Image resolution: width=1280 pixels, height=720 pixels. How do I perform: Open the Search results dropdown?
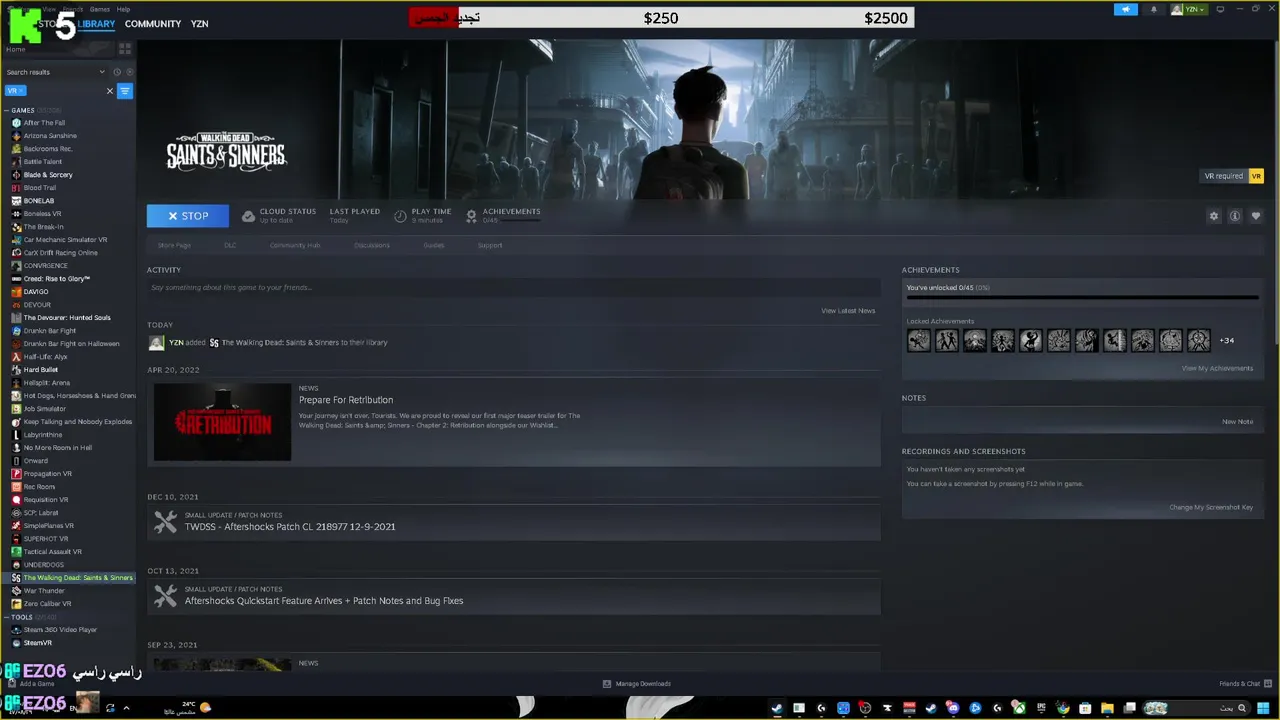tap(55, 72)
